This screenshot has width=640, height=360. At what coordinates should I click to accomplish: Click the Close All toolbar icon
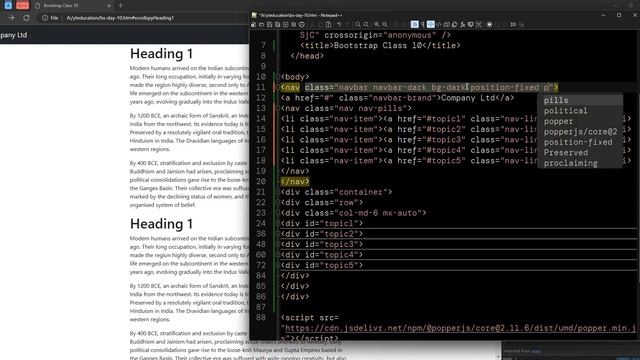(293, 24)
